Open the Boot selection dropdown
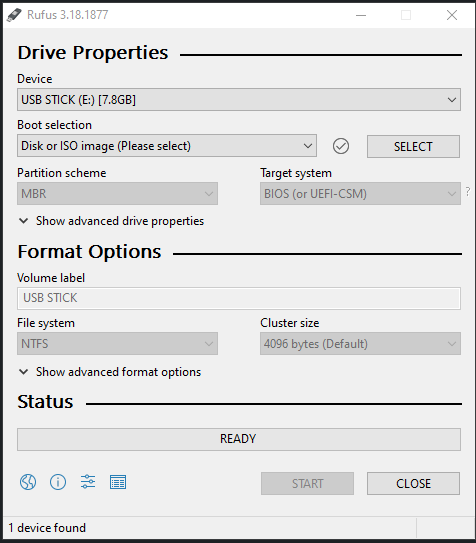This screenshot has height=543, width=476. point(167,146)
